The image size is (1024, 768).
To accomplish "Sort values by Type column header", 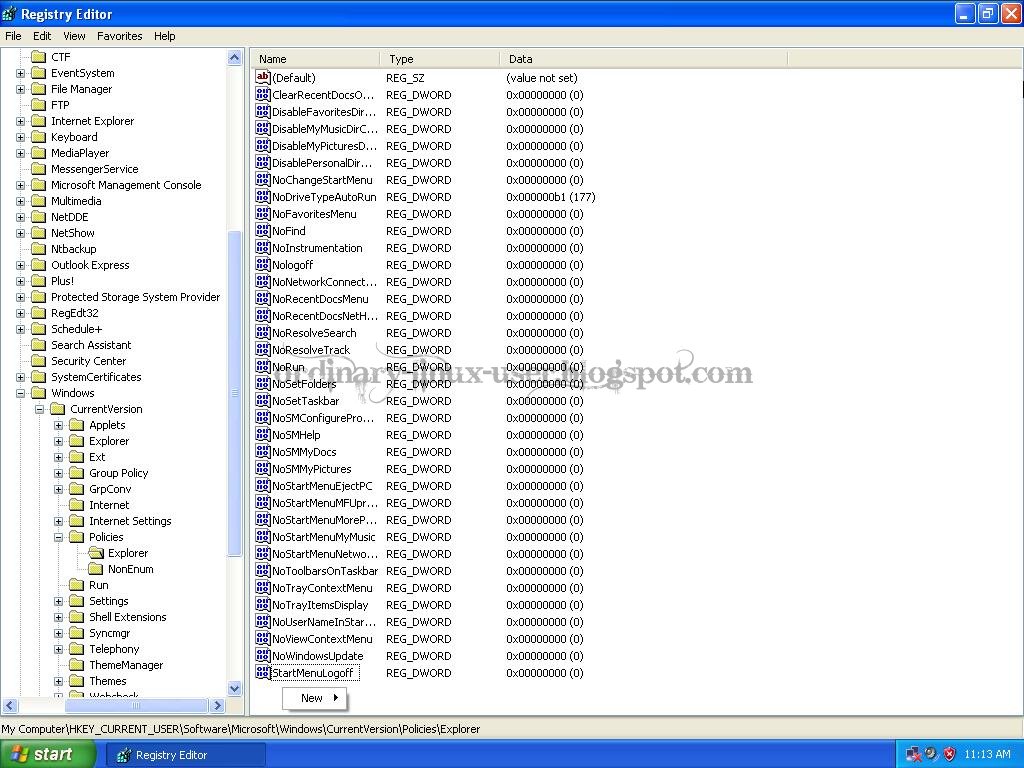I will 439,59.
